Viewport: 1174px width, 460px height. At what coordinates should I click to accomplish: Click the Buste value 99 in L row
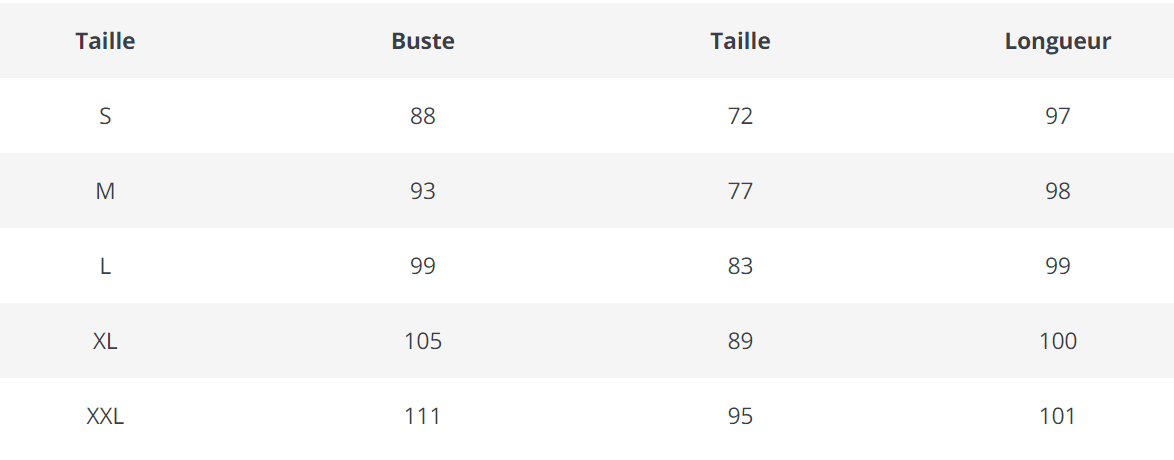click(x=422, y=266)
